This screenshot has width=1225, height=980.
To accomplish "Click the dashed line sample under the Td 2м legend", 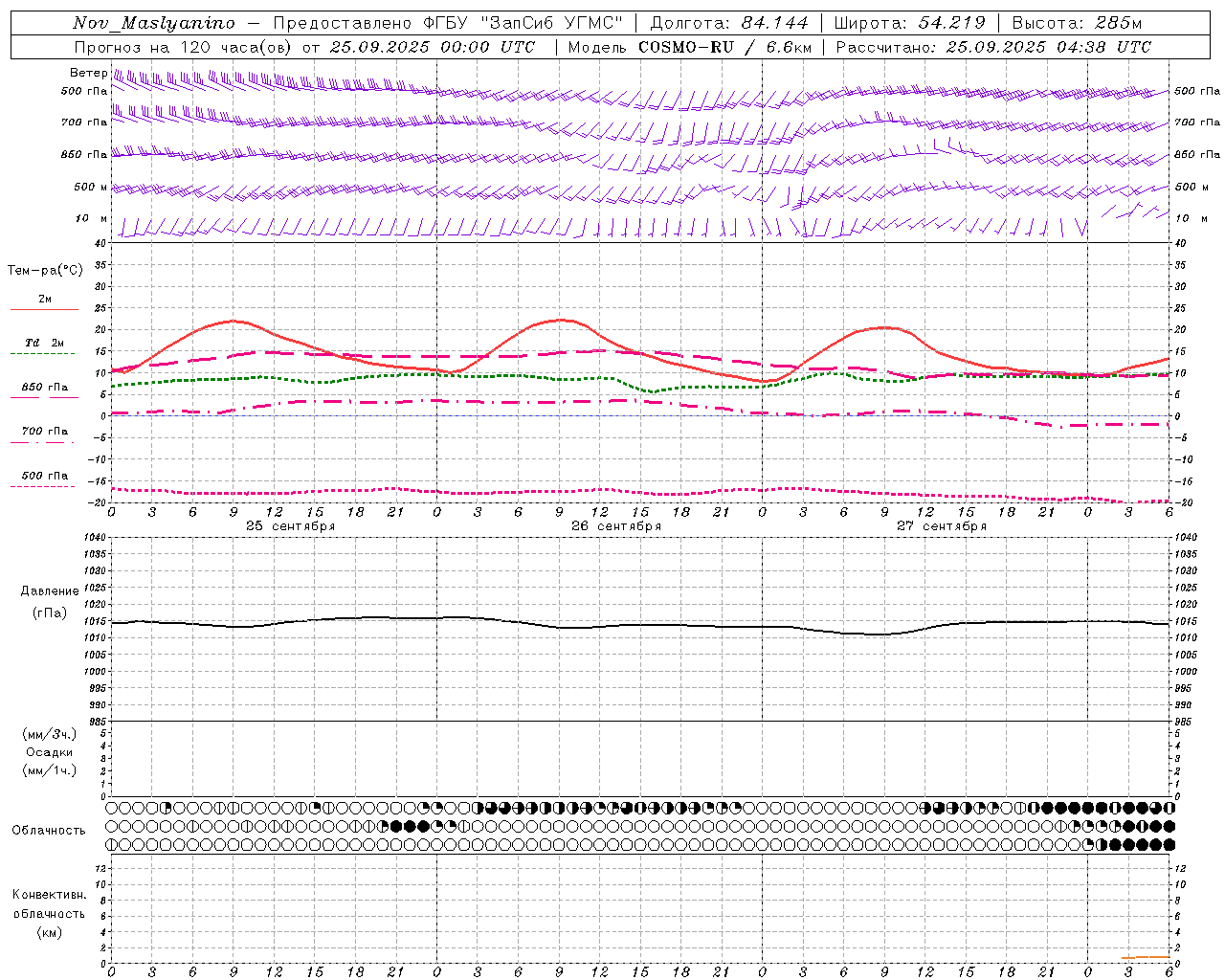I will 42,353.
